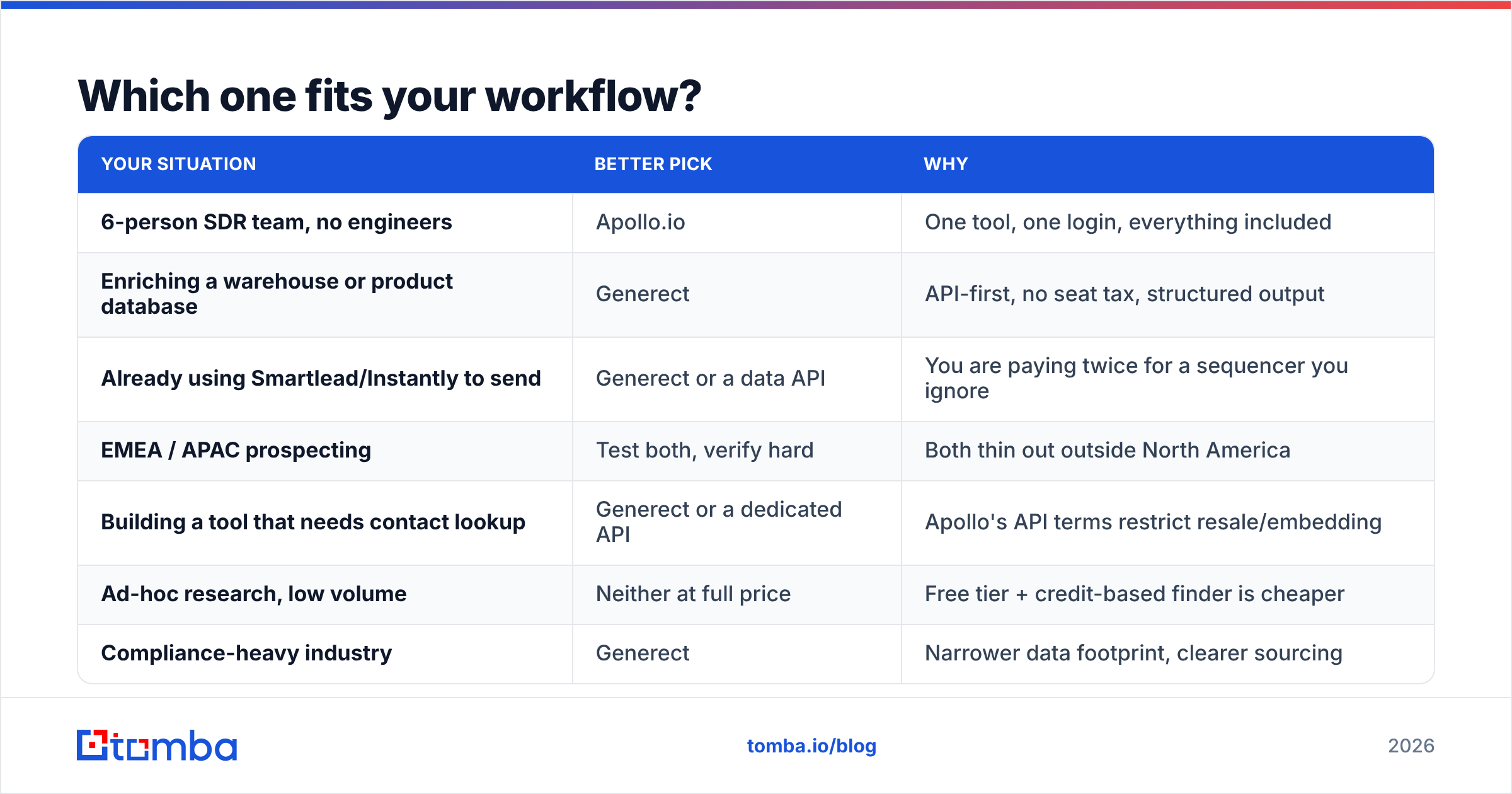The height and width of the screenshot is (794, 1512).
Task: Click the '2026' year label
Action: (x=1411, y=746)
